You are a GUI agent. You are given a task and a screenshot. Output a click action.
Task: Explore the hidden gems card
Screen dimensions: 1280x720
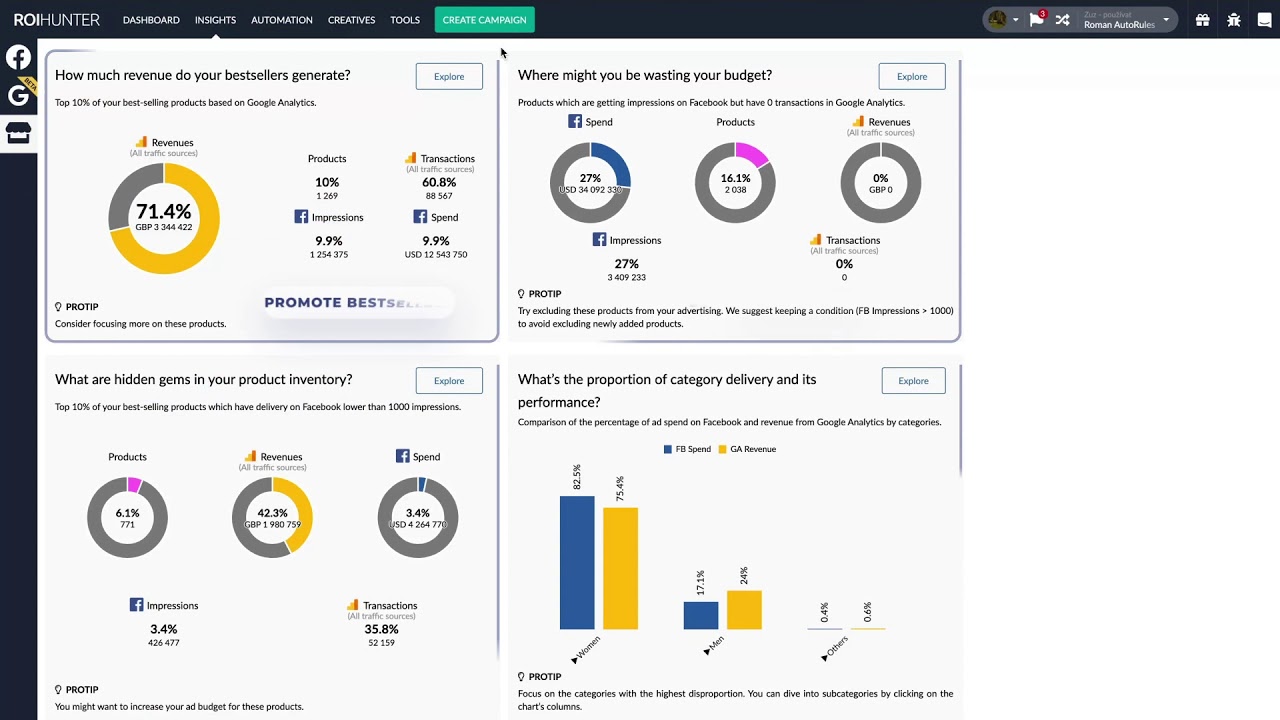[x=449, y=380]
